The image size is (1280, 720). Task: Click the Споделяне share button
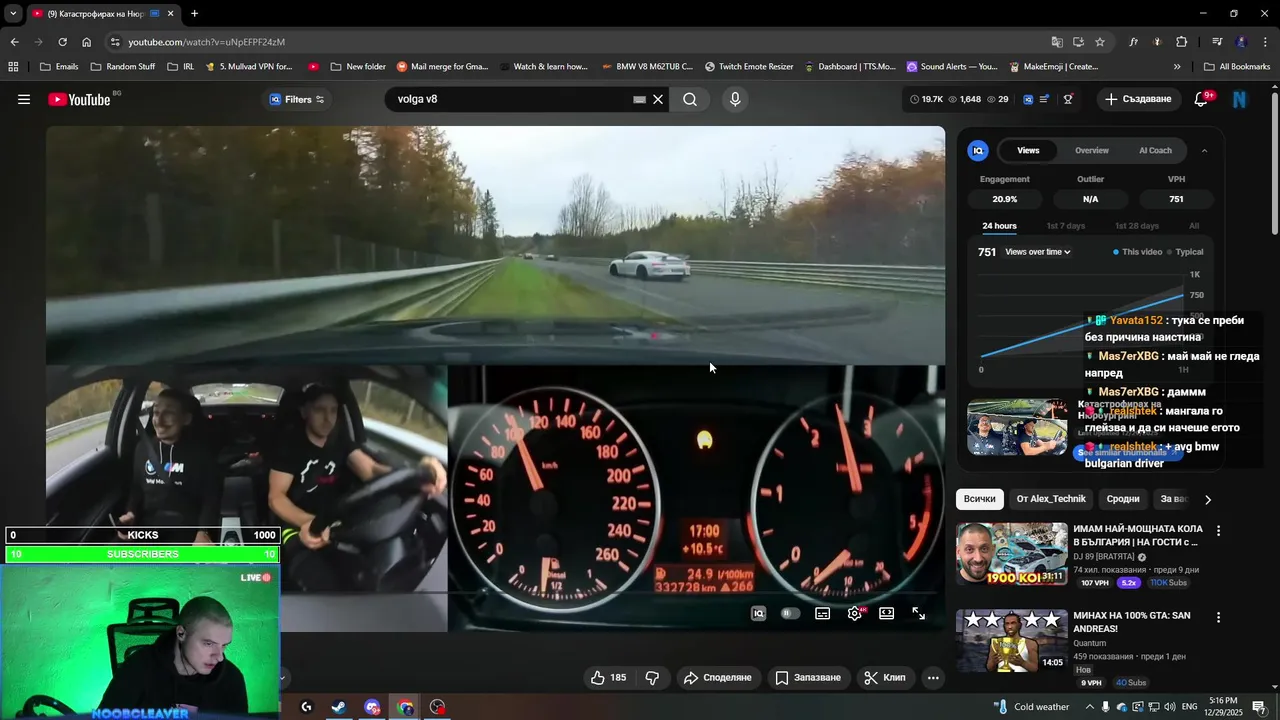coord(717,677)
